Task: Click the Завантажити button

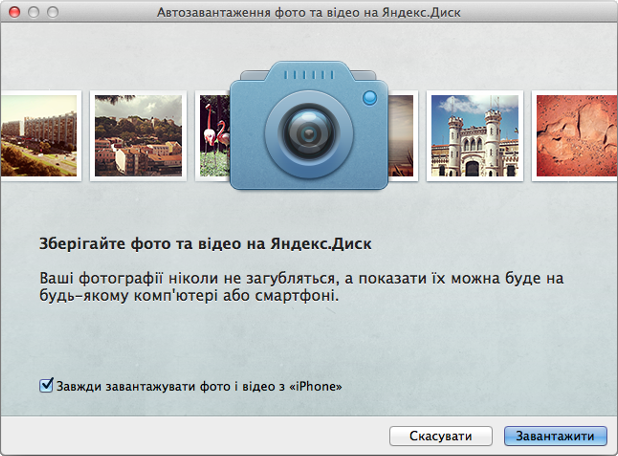Action: [555, 436]
